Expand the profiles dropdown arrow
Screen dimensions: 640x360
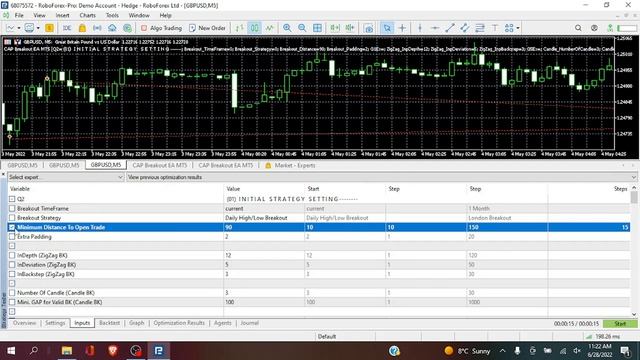[x=38, y=28]
